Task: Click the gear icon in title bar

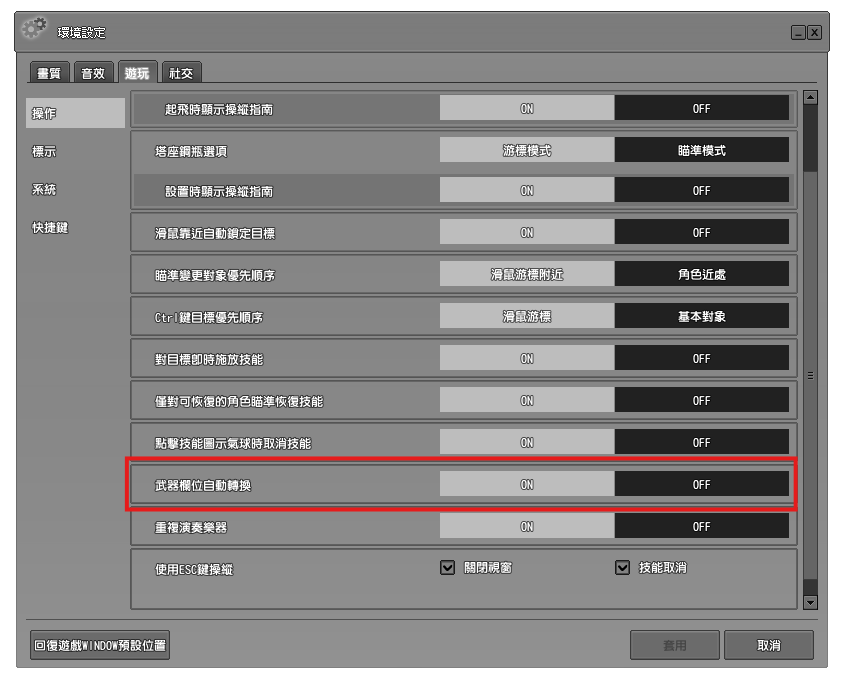Action: click(x=35, y=28)
